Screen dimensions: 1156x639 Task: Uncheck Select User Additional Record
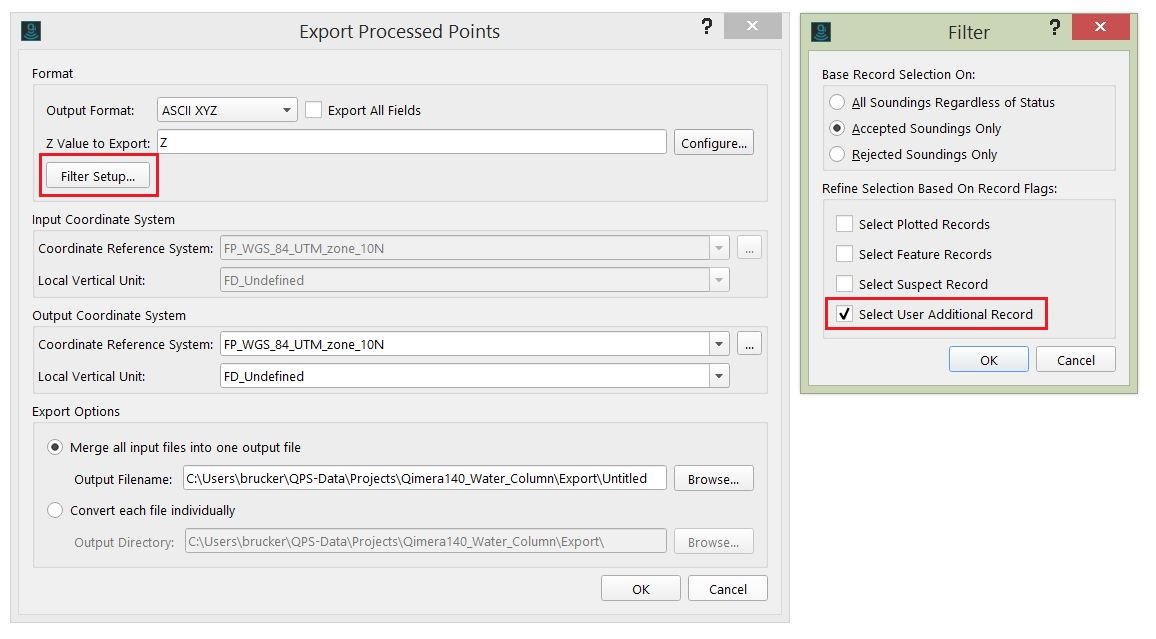point(845,314)
